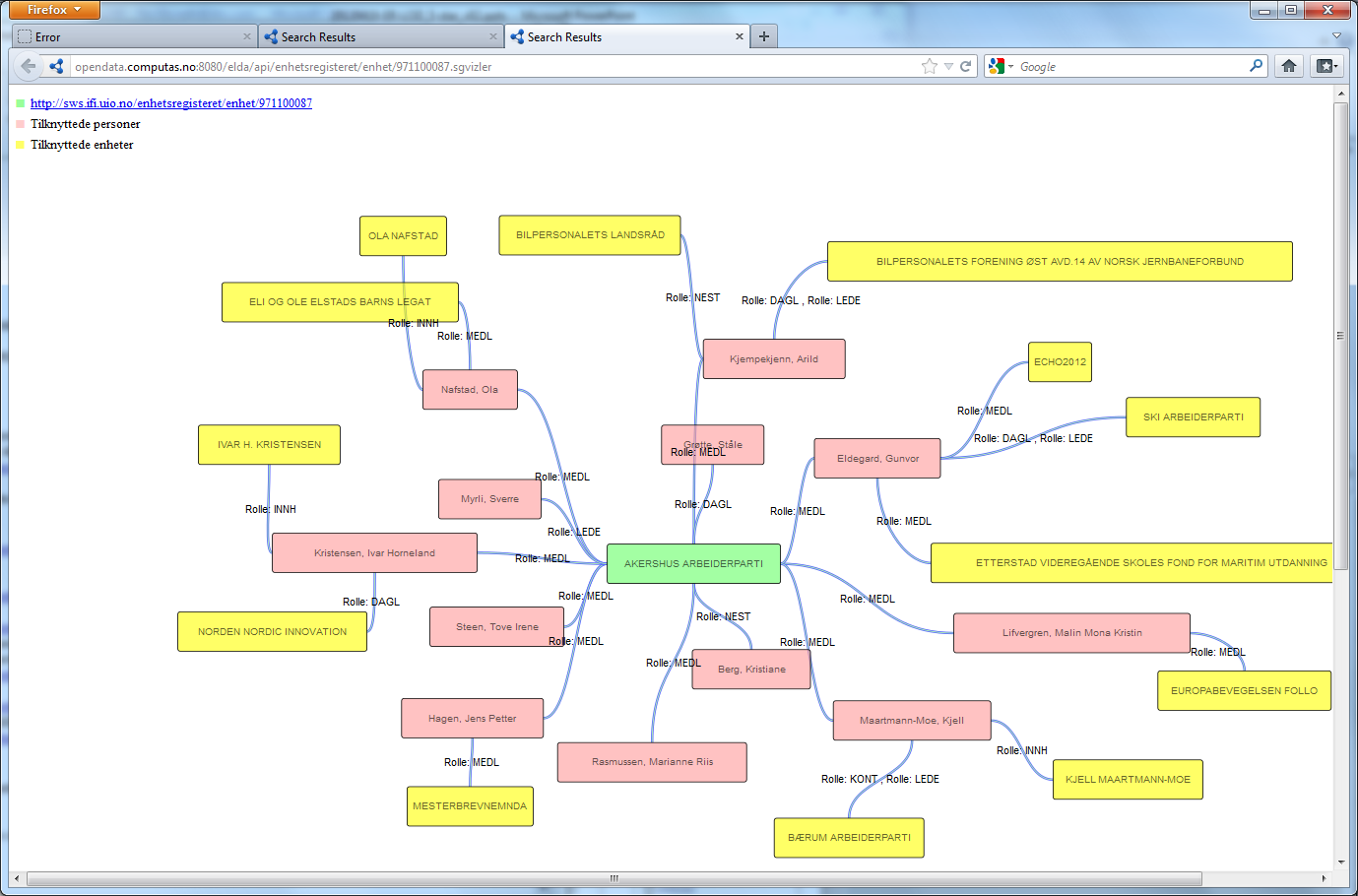1358x896 pixels.
Task: Select the Nafstad, Ola person node
Action: click(x=470, y=390)
